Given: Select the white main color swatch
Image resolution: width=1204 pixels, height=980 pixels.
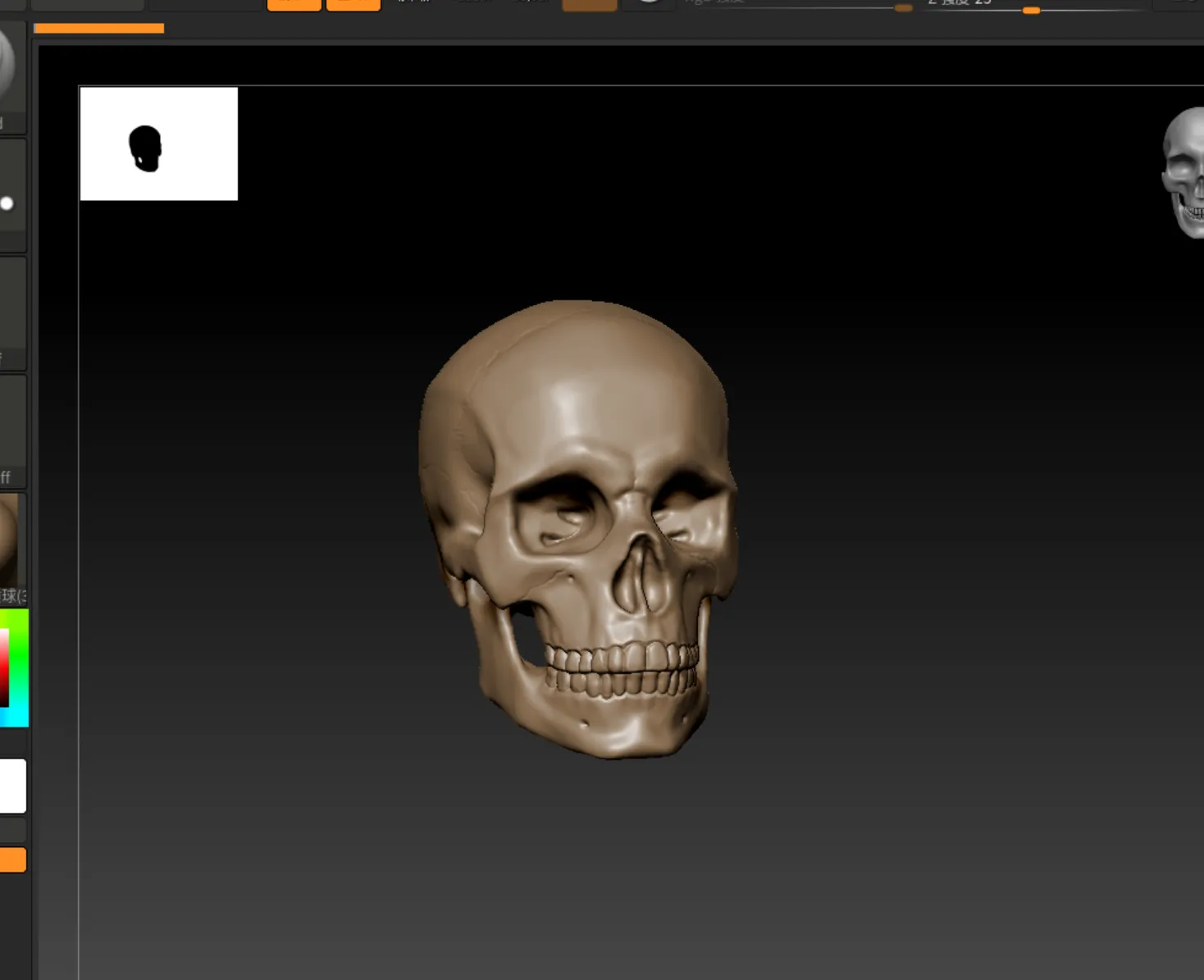Looking at the screenshot, I should [12, 786].
